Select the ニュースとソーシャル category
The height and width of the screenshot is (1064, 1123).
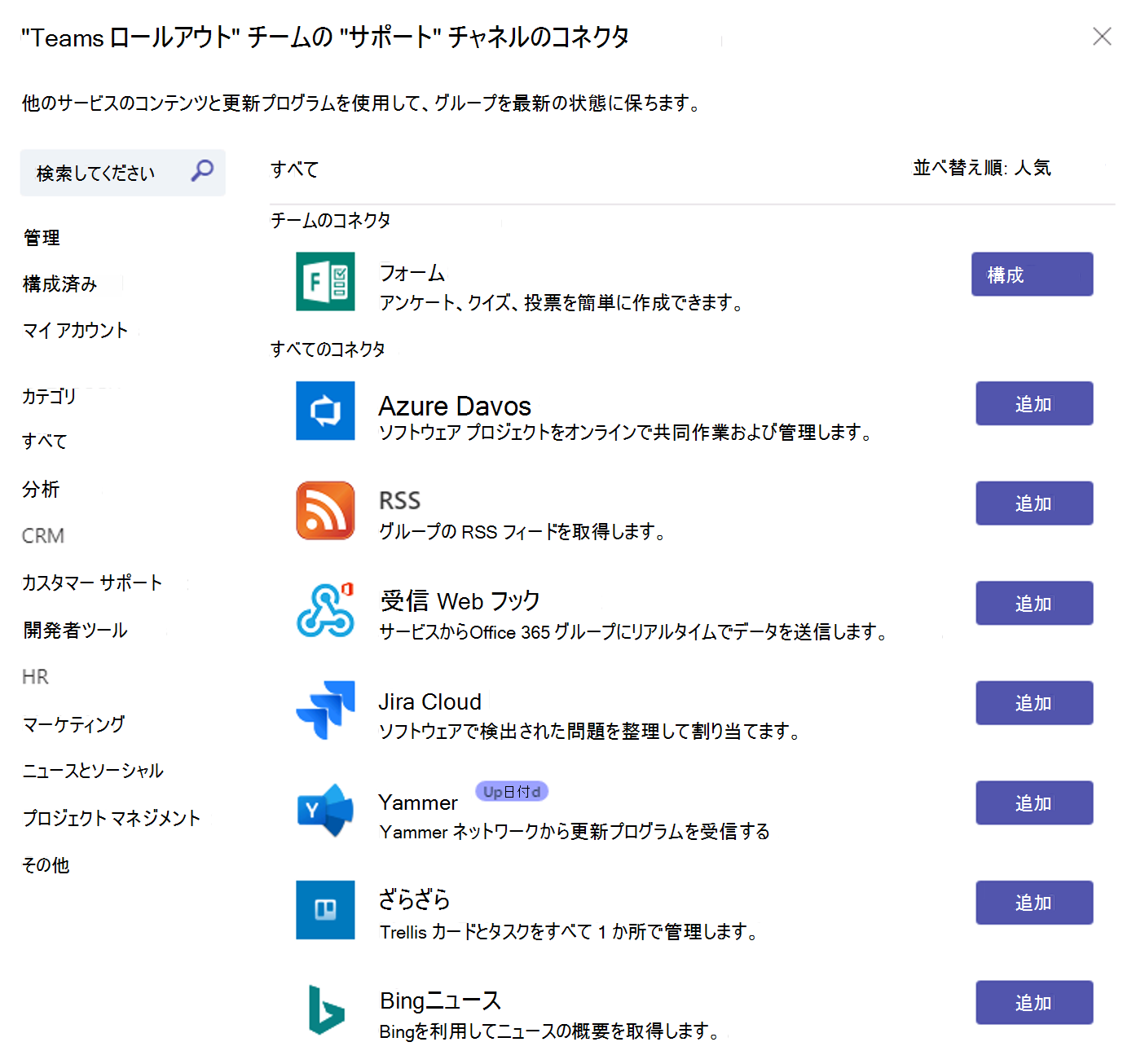[x=93, y=771]
